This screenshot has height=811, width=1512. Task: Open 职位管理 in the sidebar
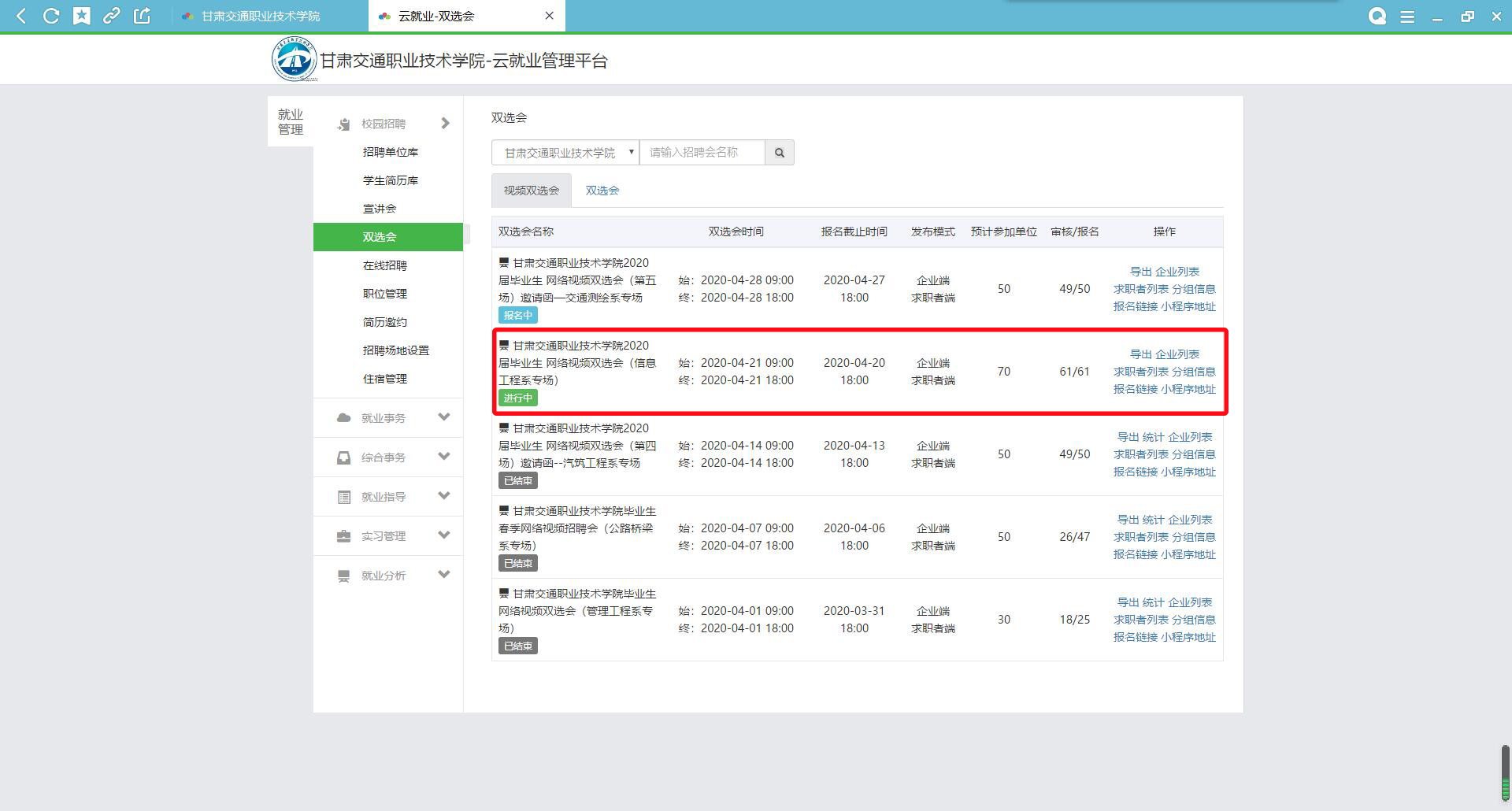[384, 294]
